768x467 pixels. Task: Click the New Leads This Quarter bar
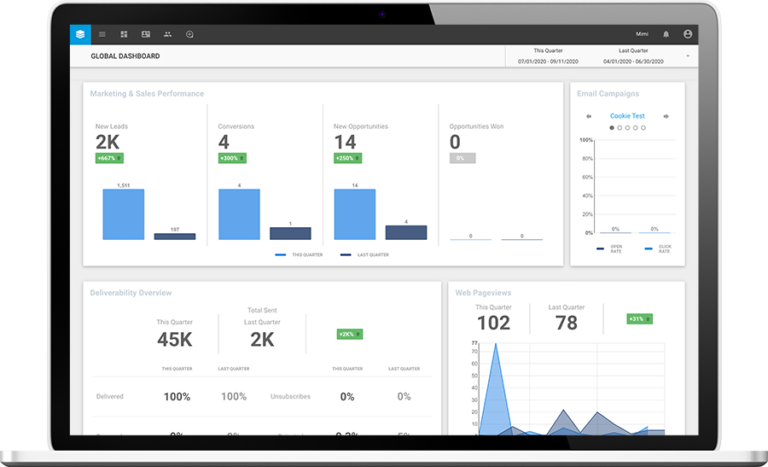coord(123,215)
